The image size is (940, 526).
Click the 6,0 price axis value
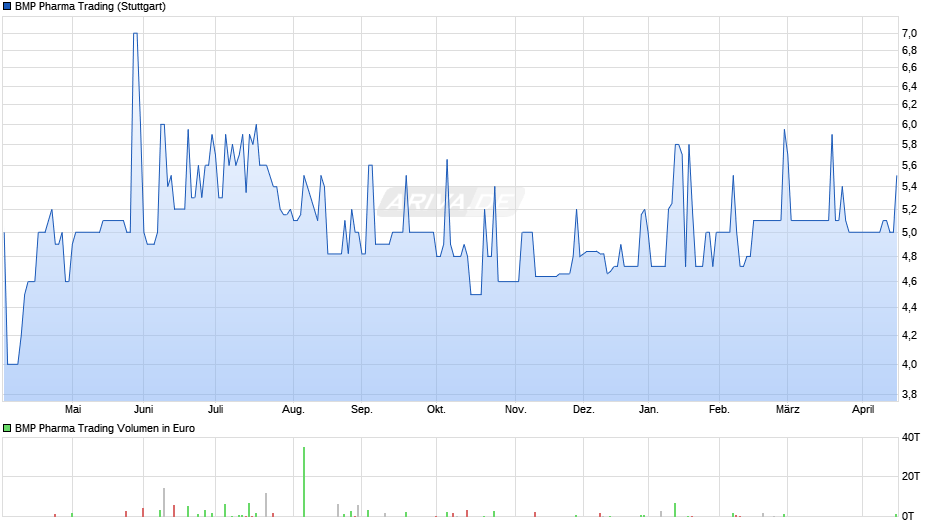coord(909,125)
